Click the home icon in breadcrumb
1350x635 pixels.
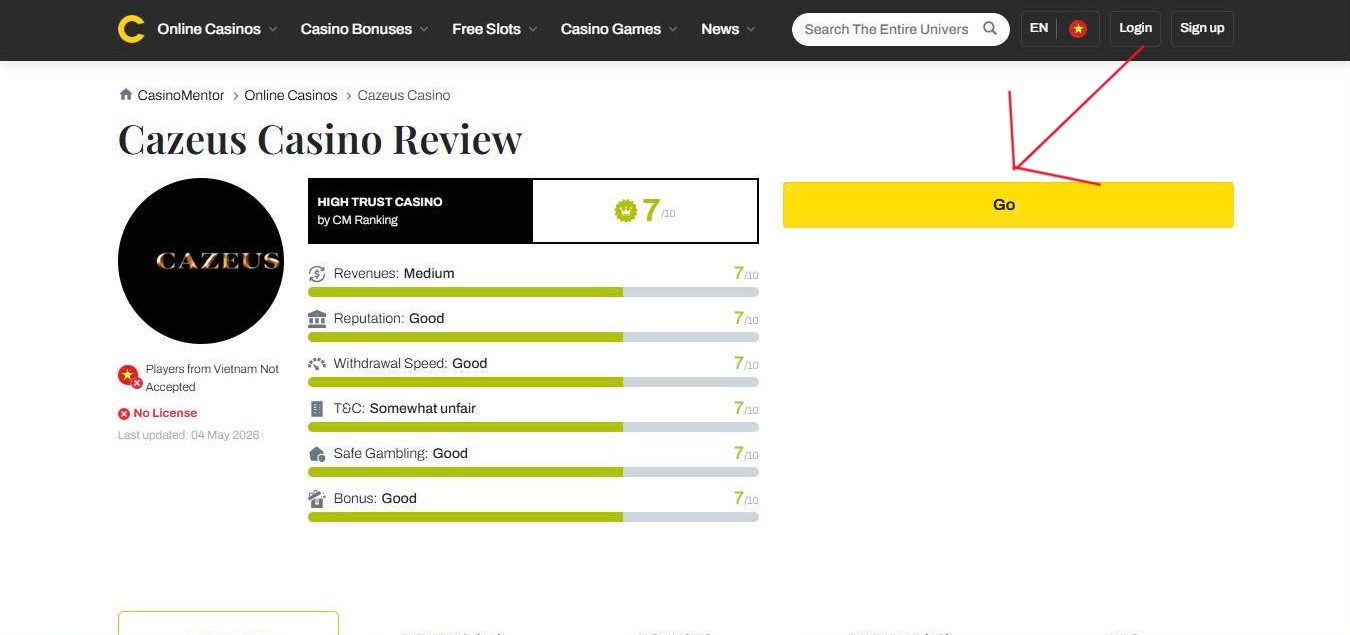[x=126, y=95]
